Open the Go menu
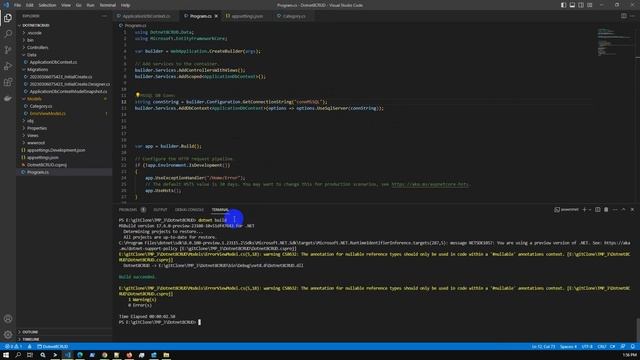 tap(79, 5)
